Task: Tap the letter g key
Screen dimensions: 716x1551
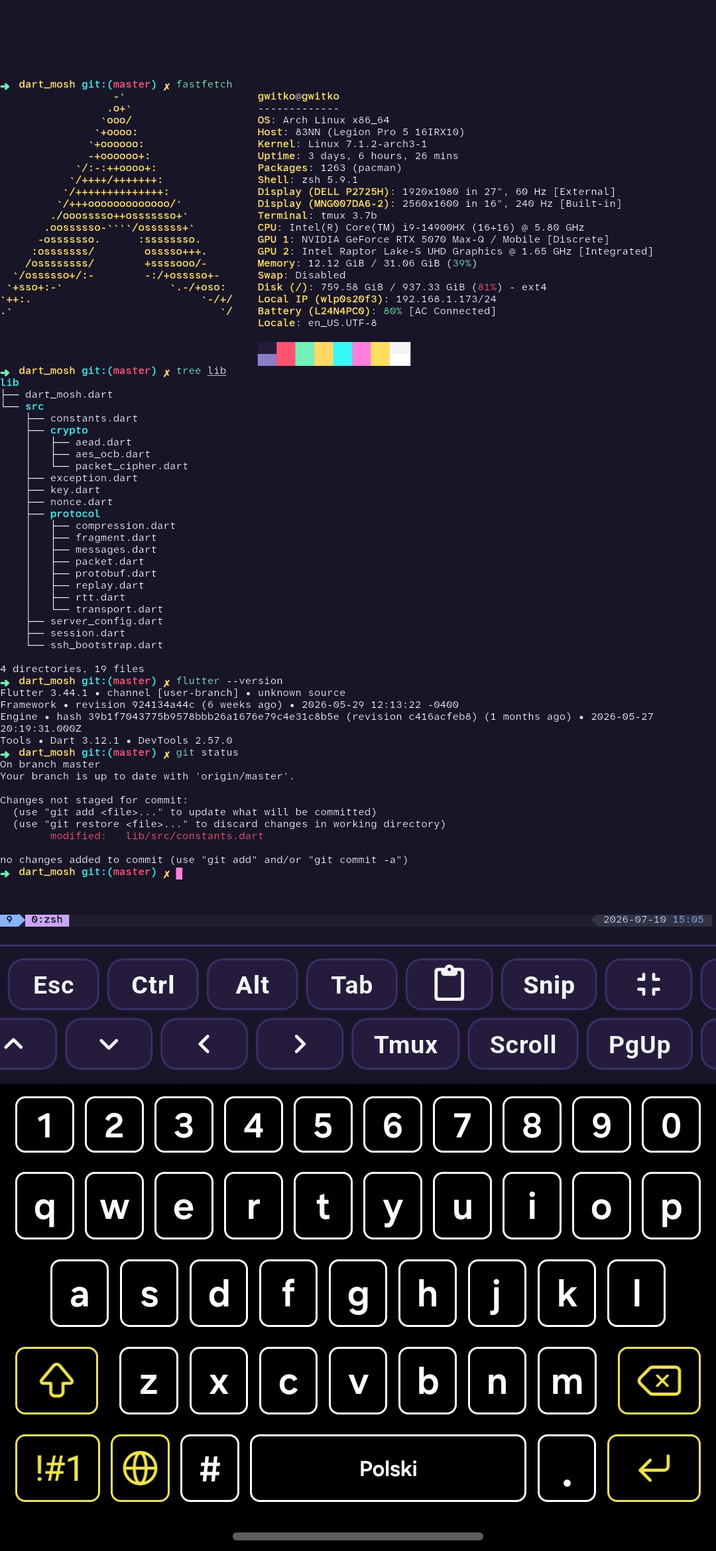Action: (358, 1294)
